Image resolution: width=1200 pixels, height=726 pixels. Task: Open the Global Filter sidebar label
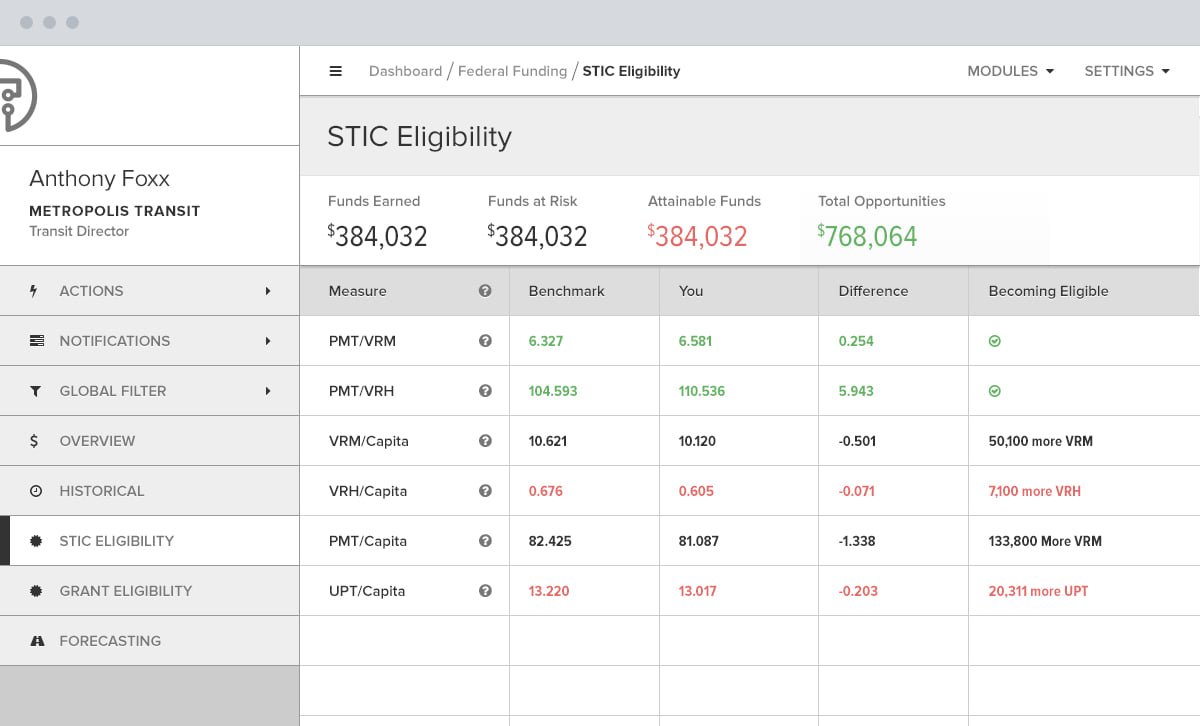pos(113,391)
